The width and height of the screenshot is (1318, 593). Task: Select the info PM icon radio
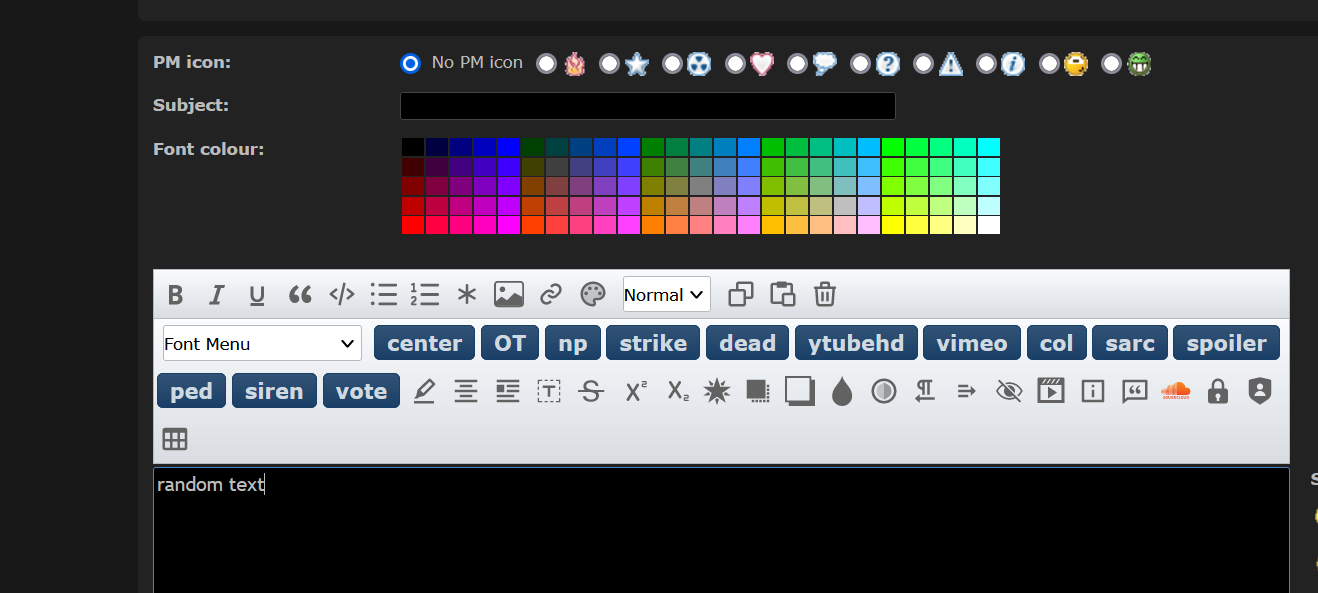[986, 63]
